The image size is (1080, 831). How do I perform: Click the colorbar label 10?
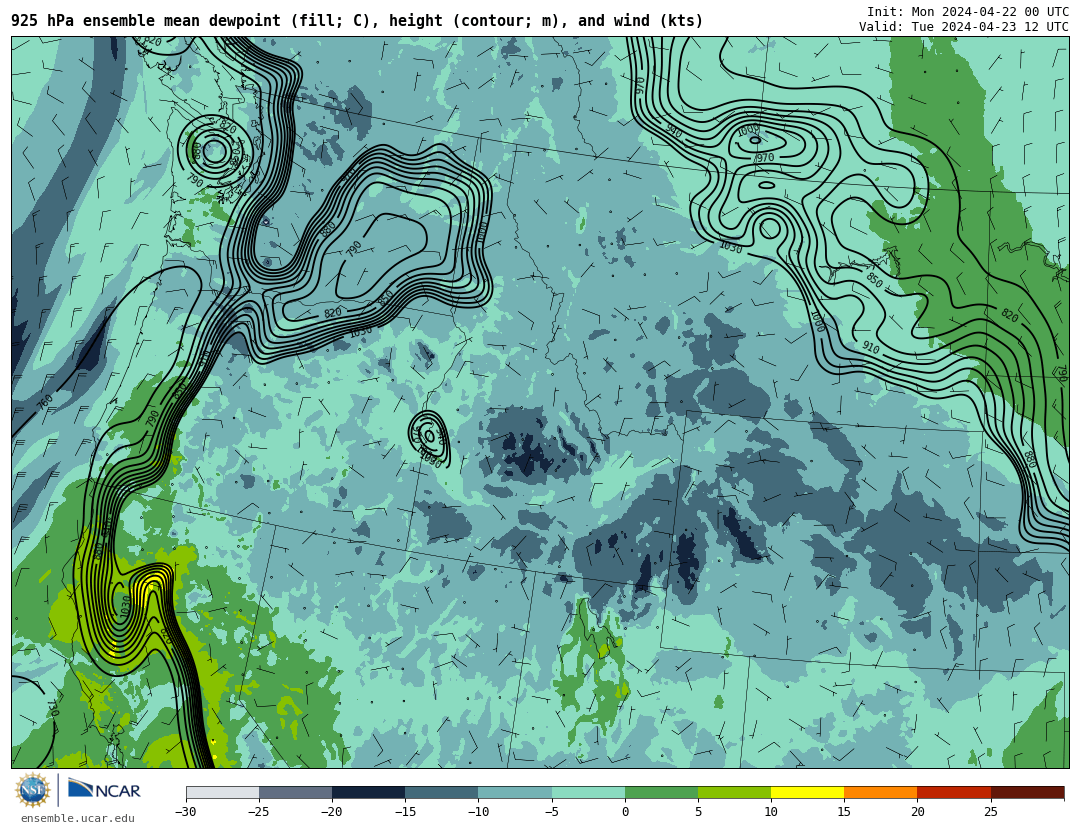coord(771,812)
